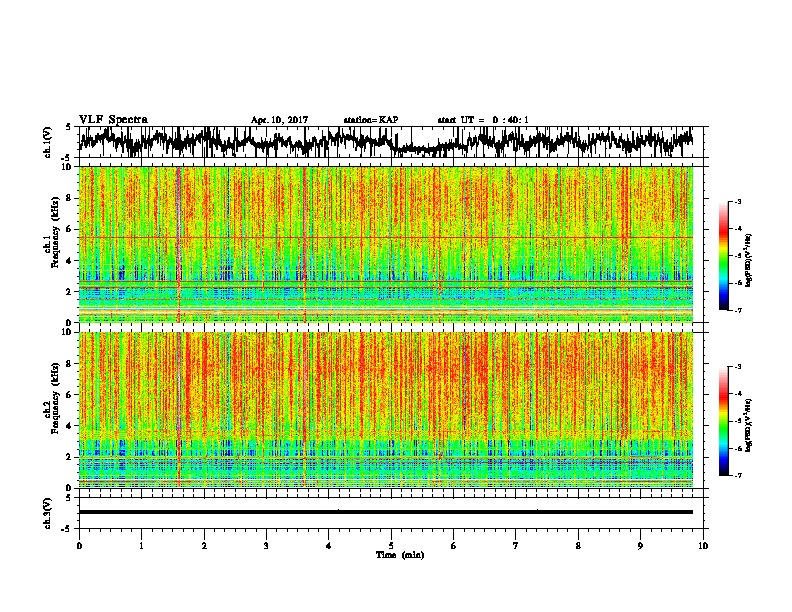Click the "0" tick on the time axis

coord(79,546)
